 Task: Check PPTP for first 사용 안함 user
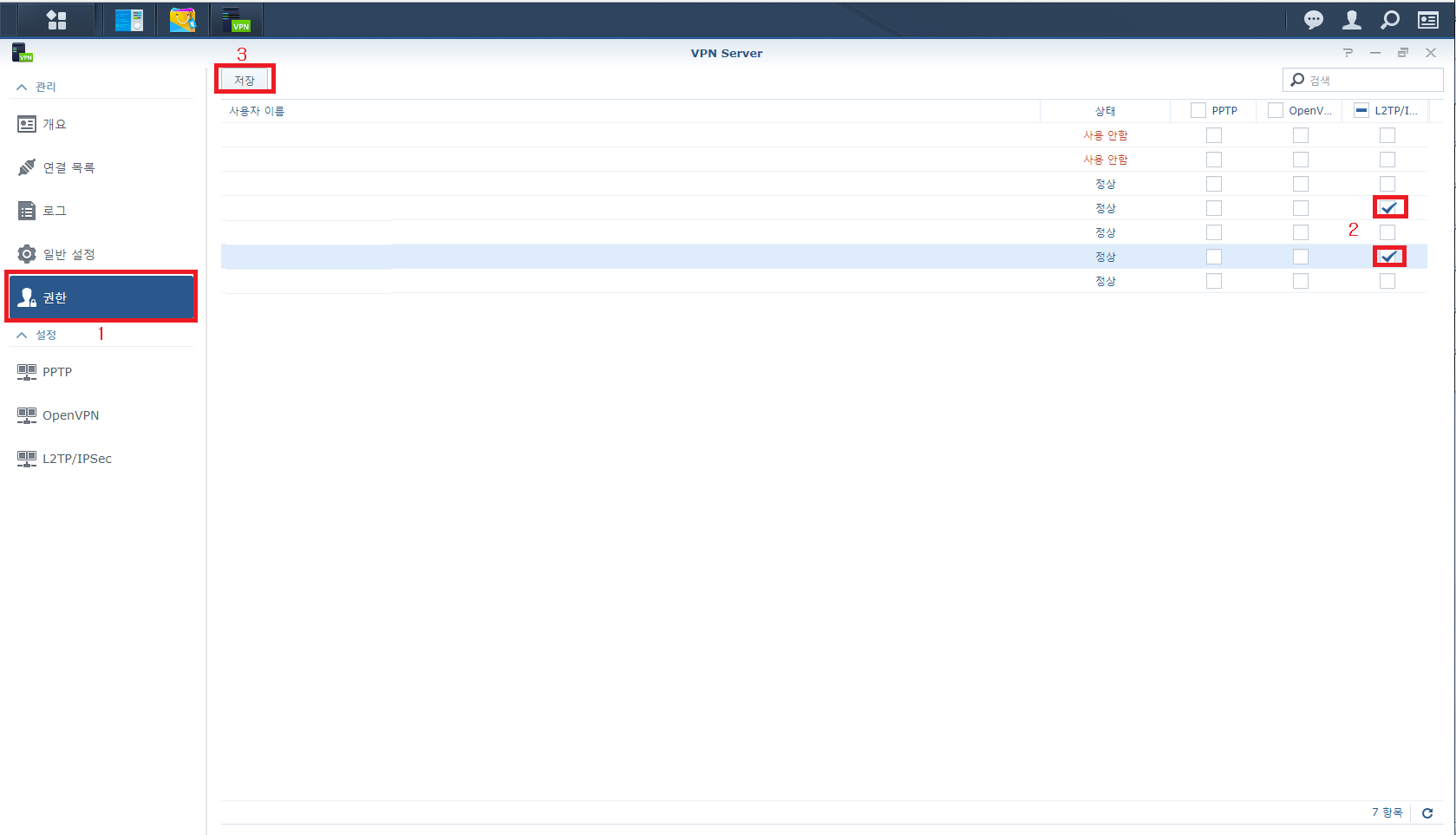tap(1214, 135)
